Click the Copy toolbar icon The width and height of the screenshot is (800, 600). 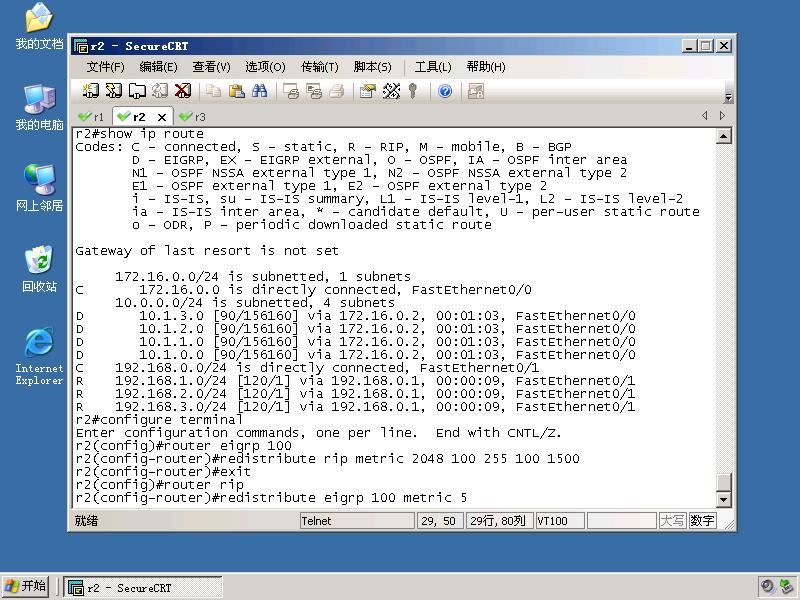[213, 91]
